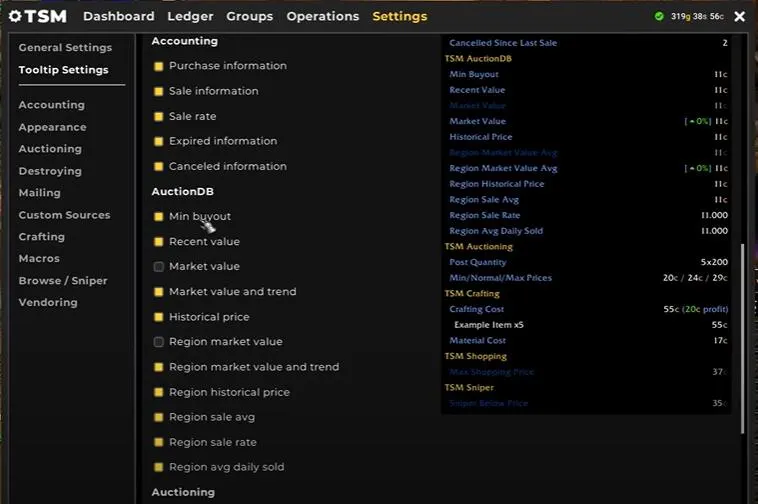This screenshot has width=758, height=504.
Task: Click Region Sale Rate tooltip preview row
Action: point(588,215)
